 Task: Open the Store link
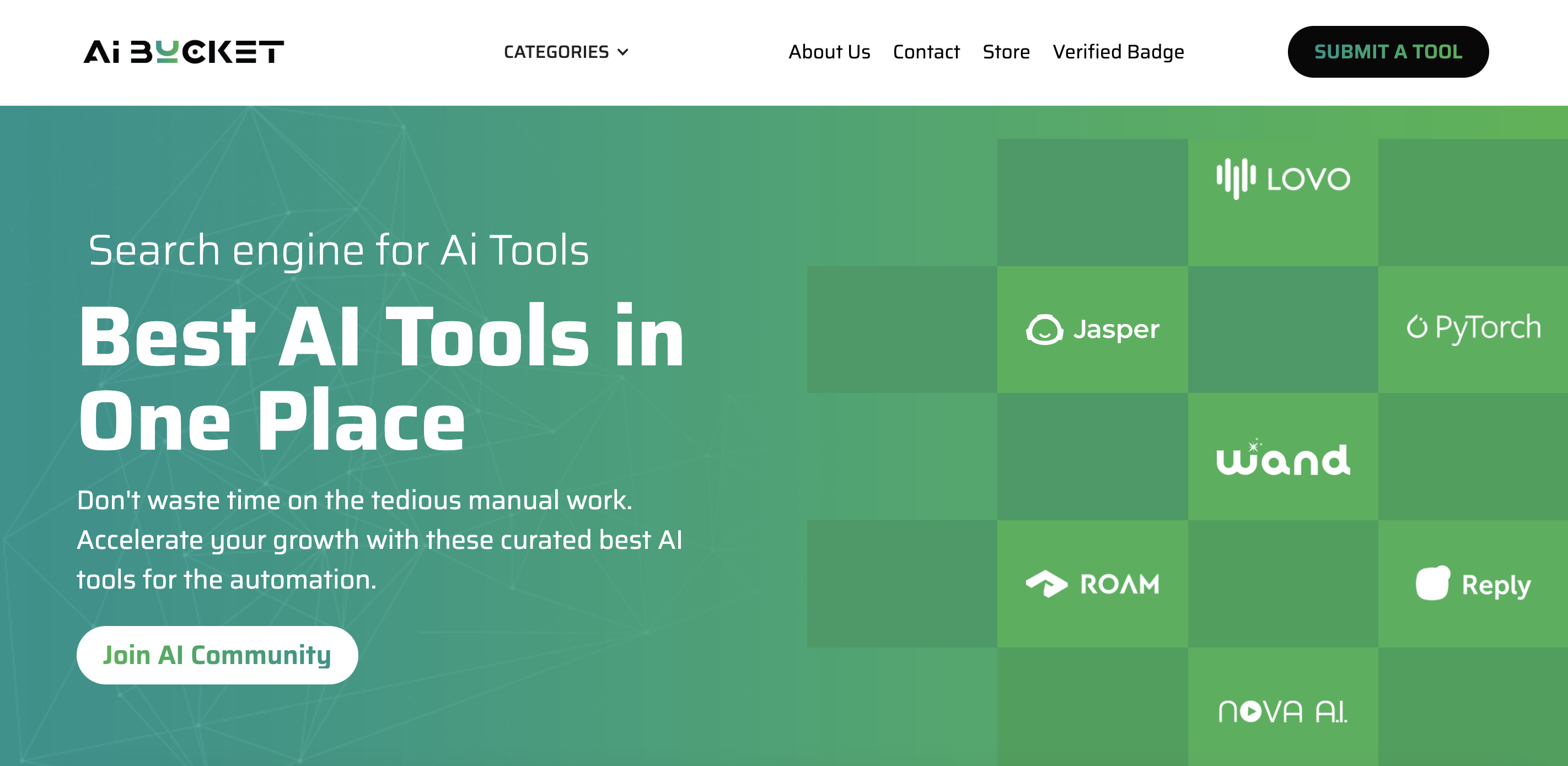(x=1006, y=52)
